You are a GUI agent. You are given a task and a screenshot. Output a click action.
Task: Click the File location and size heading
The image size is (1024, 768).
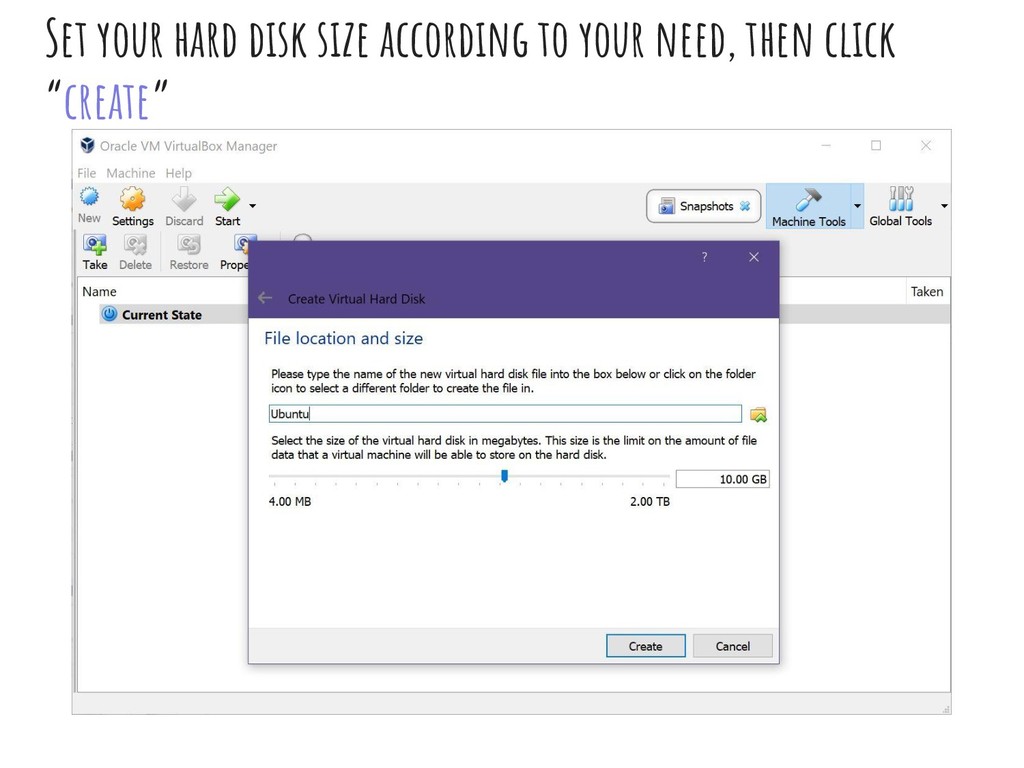344,338
